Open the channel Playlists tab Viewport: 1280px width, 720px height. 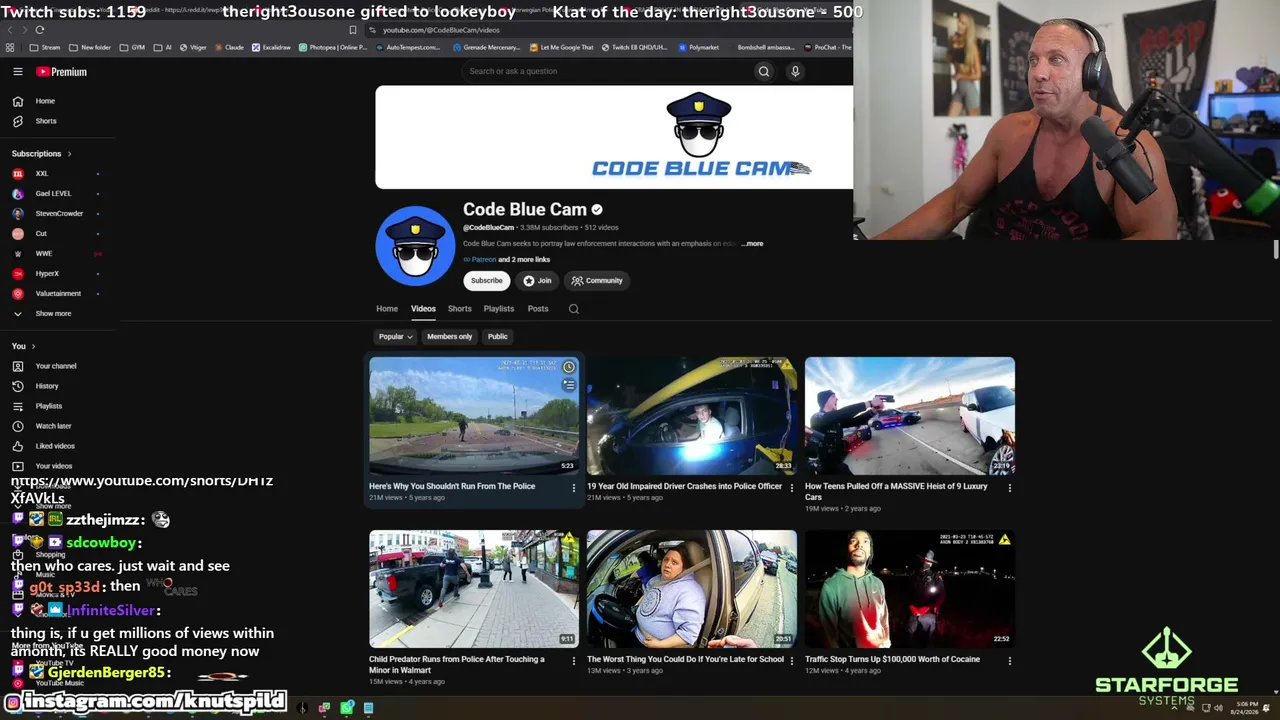pos(499,309)
